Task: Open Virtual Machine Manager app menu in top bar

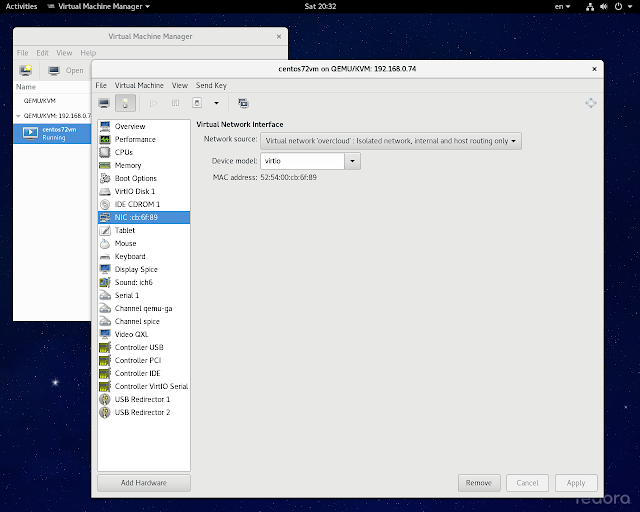Action: click(99, 6)
